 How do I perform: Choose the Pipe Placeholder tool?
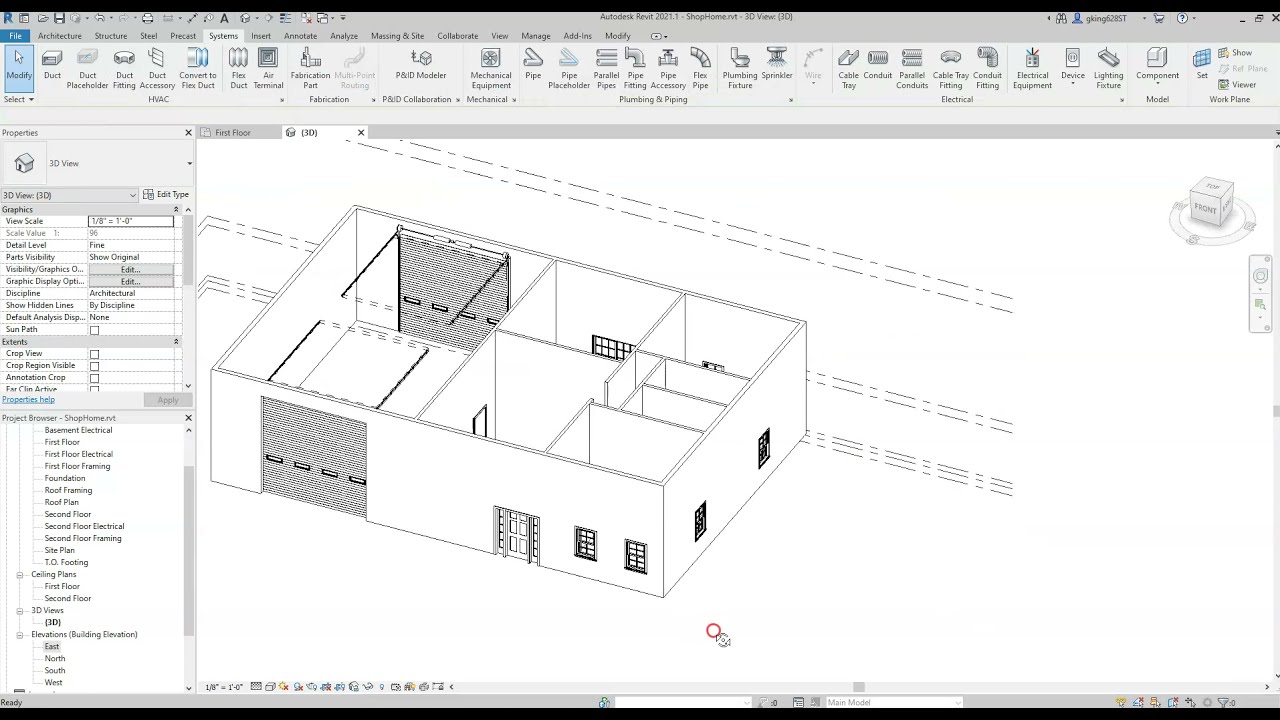(x=569, y=68)
